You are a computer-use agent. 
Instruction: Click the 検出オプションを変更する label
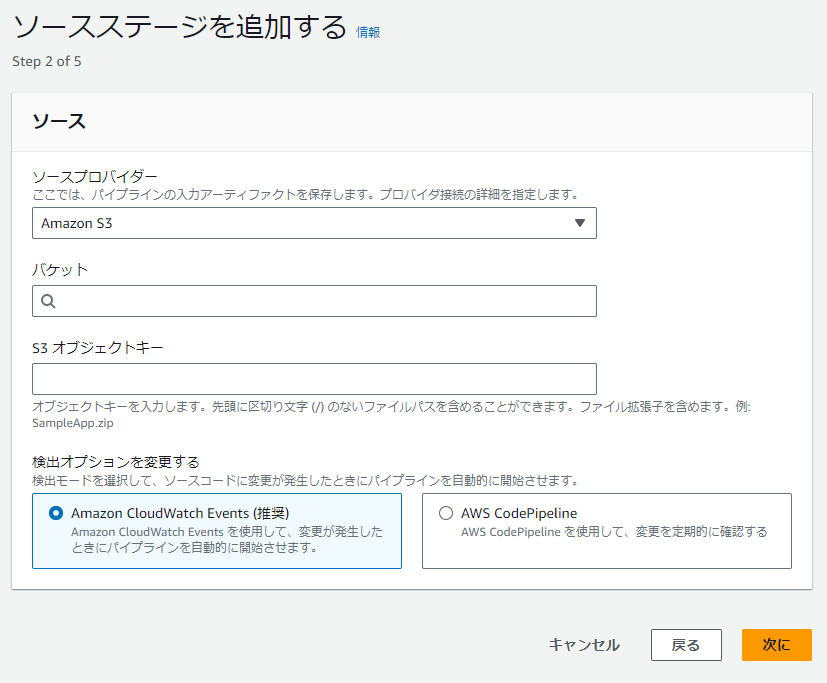coord(116,462)
